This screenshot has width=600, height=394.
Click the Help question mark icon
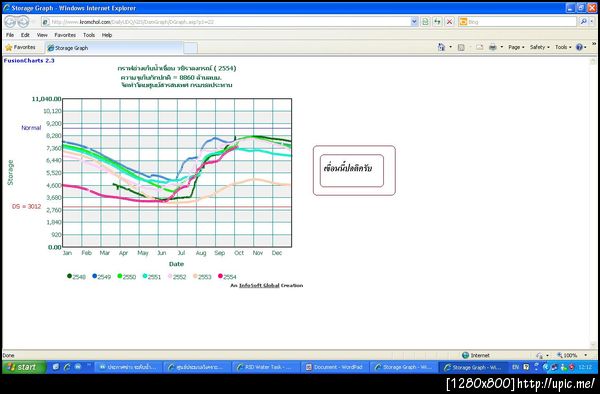click(x=579, y=47)
